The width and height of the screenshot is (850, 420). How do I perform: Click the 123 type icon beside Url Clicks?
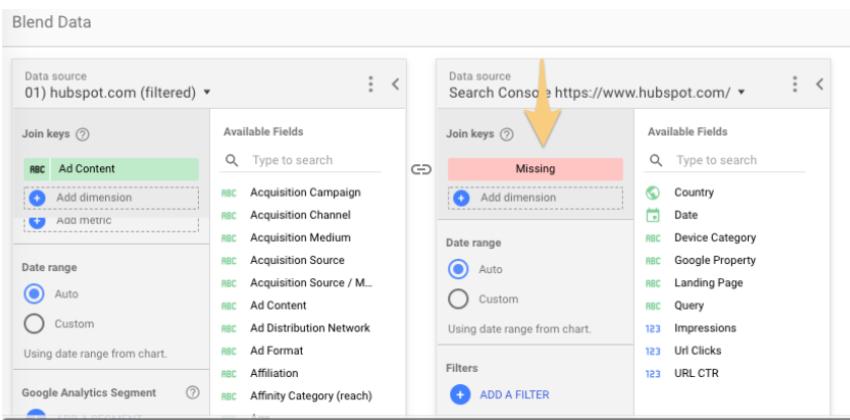[653, 352]
